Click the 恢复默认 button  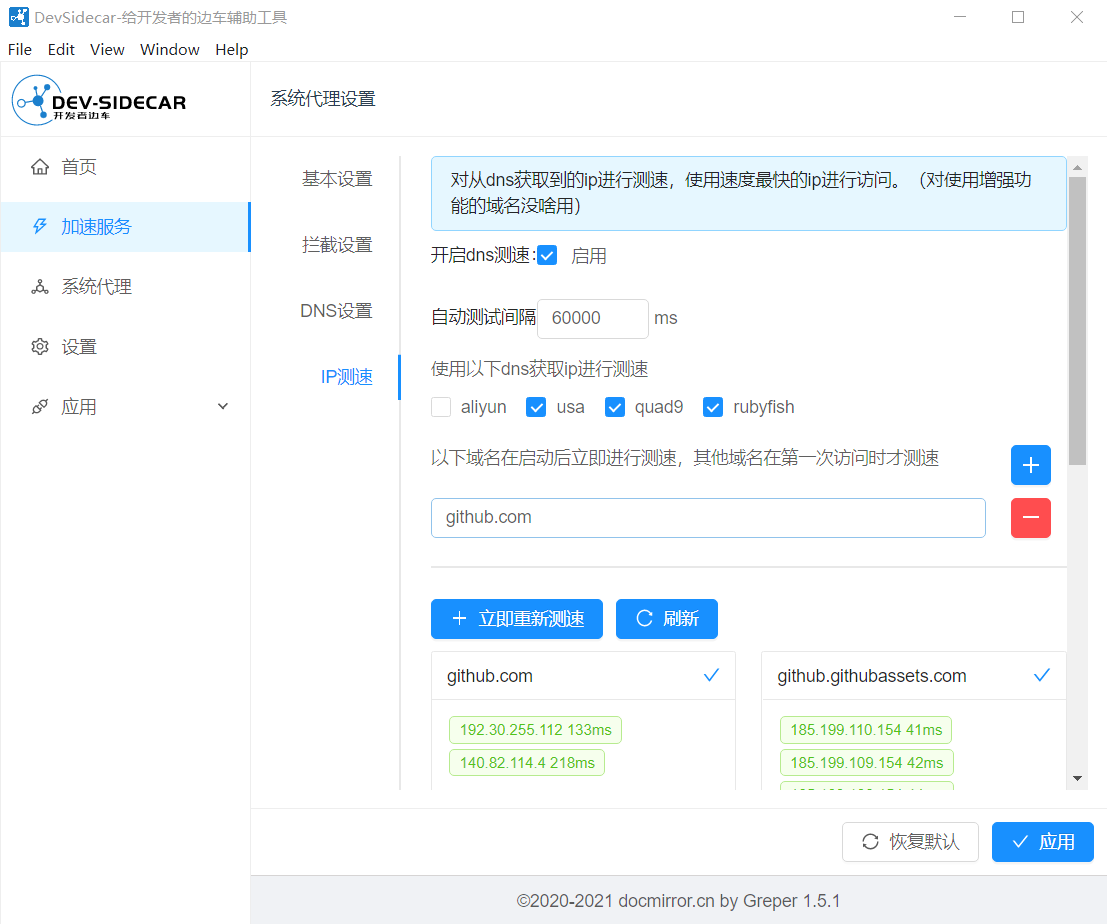[x=910, y=842]
